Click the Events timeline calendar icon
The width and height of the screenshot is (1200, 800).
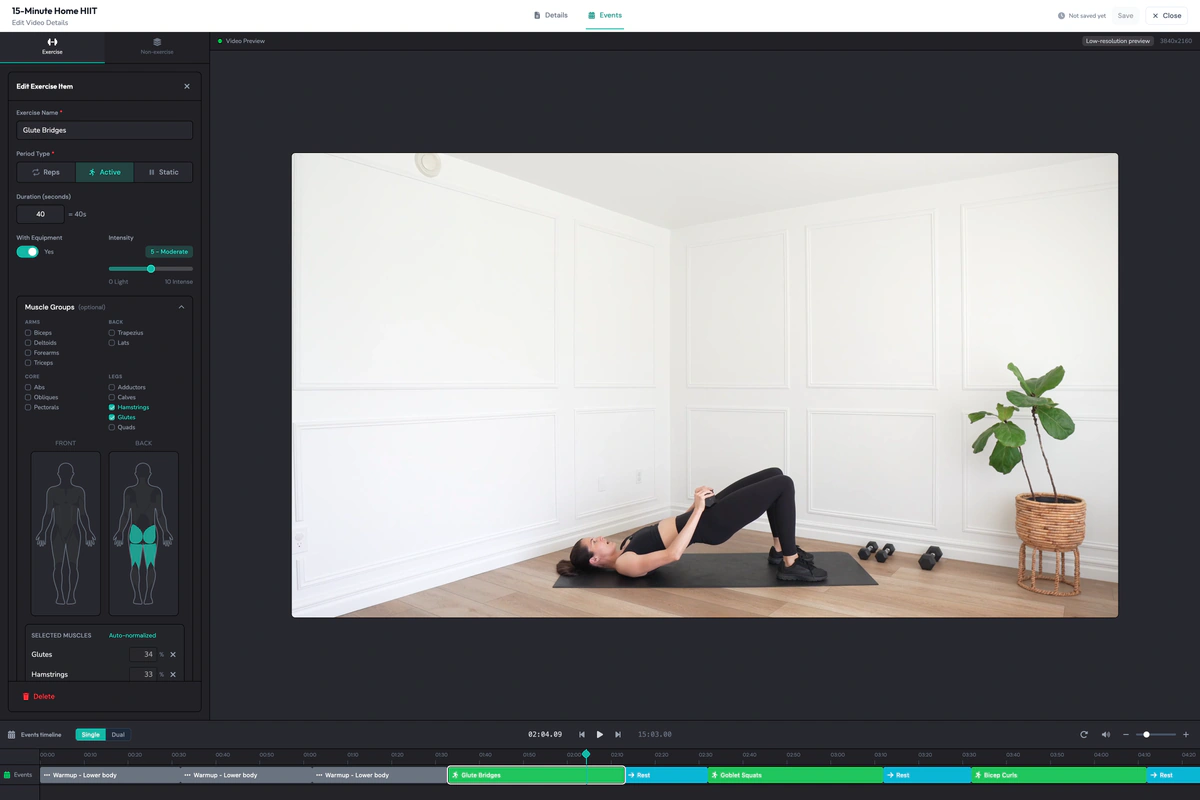coord(12,735)
